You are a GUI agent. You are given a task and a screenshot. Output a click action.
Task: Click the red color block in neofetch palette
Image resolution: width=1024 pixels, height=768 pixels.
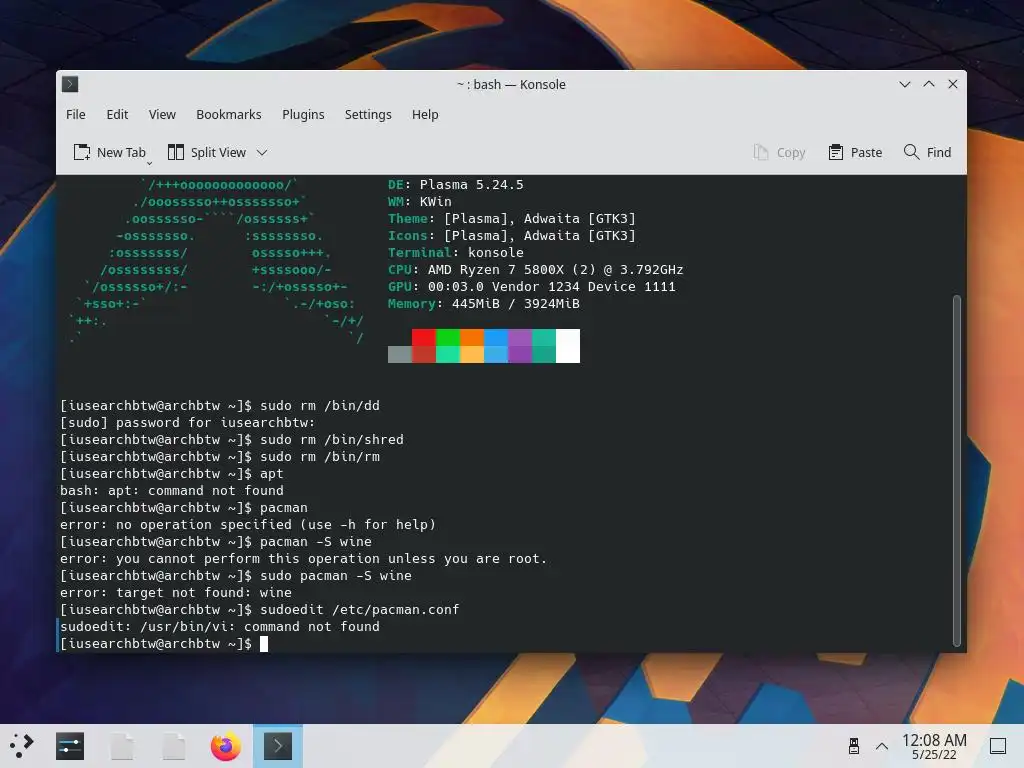coord(424,338)
